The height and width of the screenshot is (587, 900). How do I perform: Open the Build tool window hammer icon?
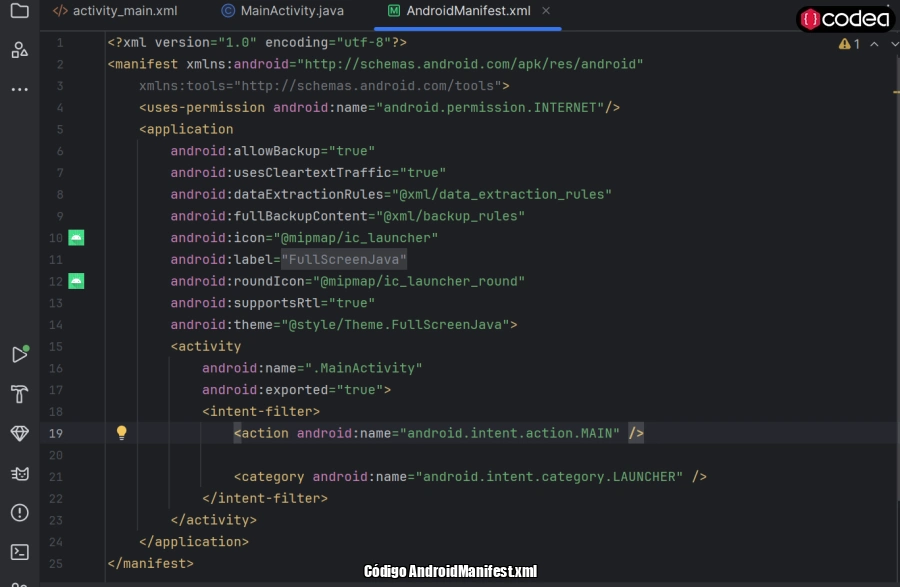(x=19, y=394)
